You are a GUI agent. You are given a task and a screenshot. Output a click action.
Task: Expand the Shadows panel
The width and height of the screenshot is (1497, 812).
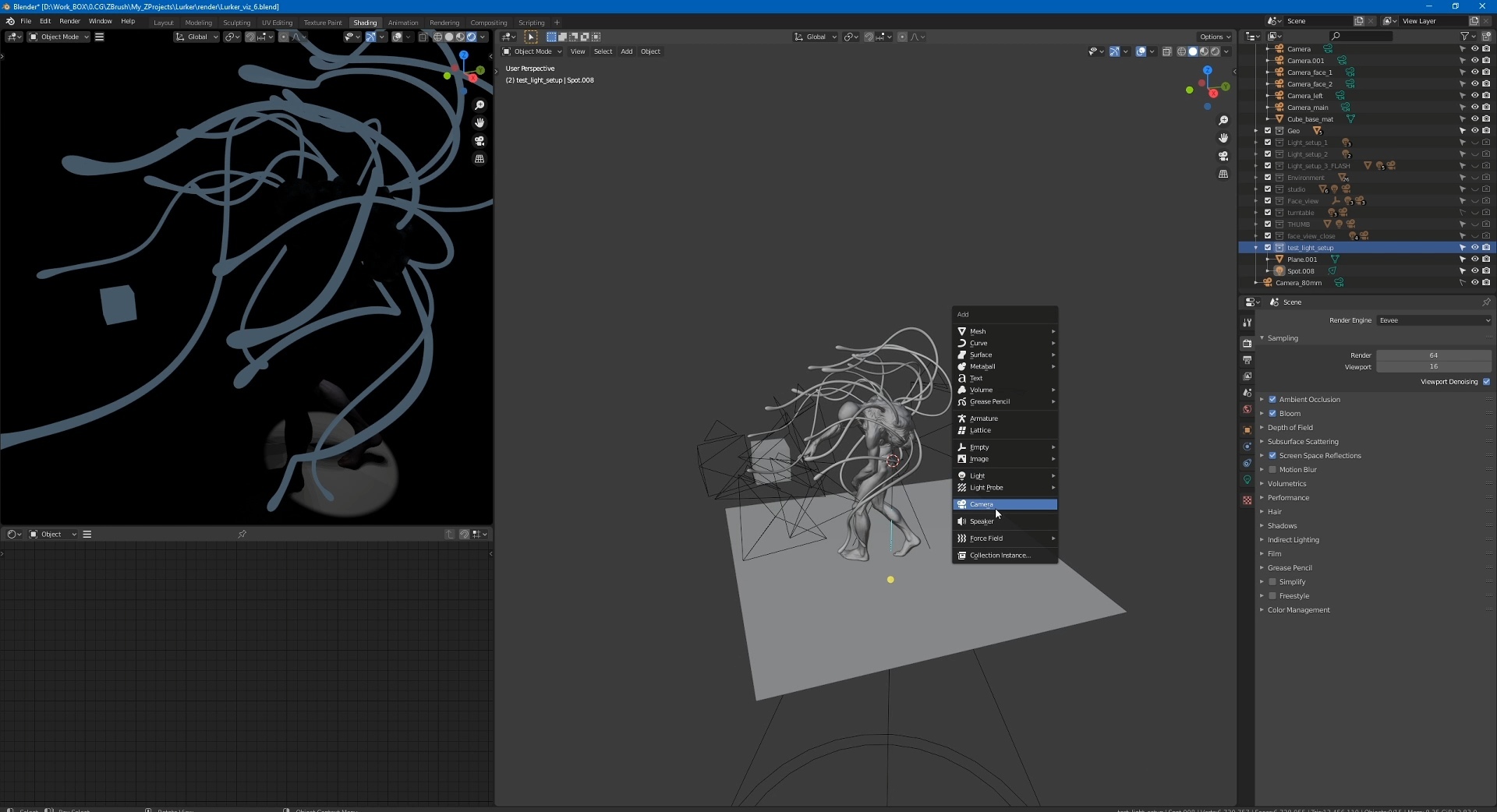click(1282, 526)
